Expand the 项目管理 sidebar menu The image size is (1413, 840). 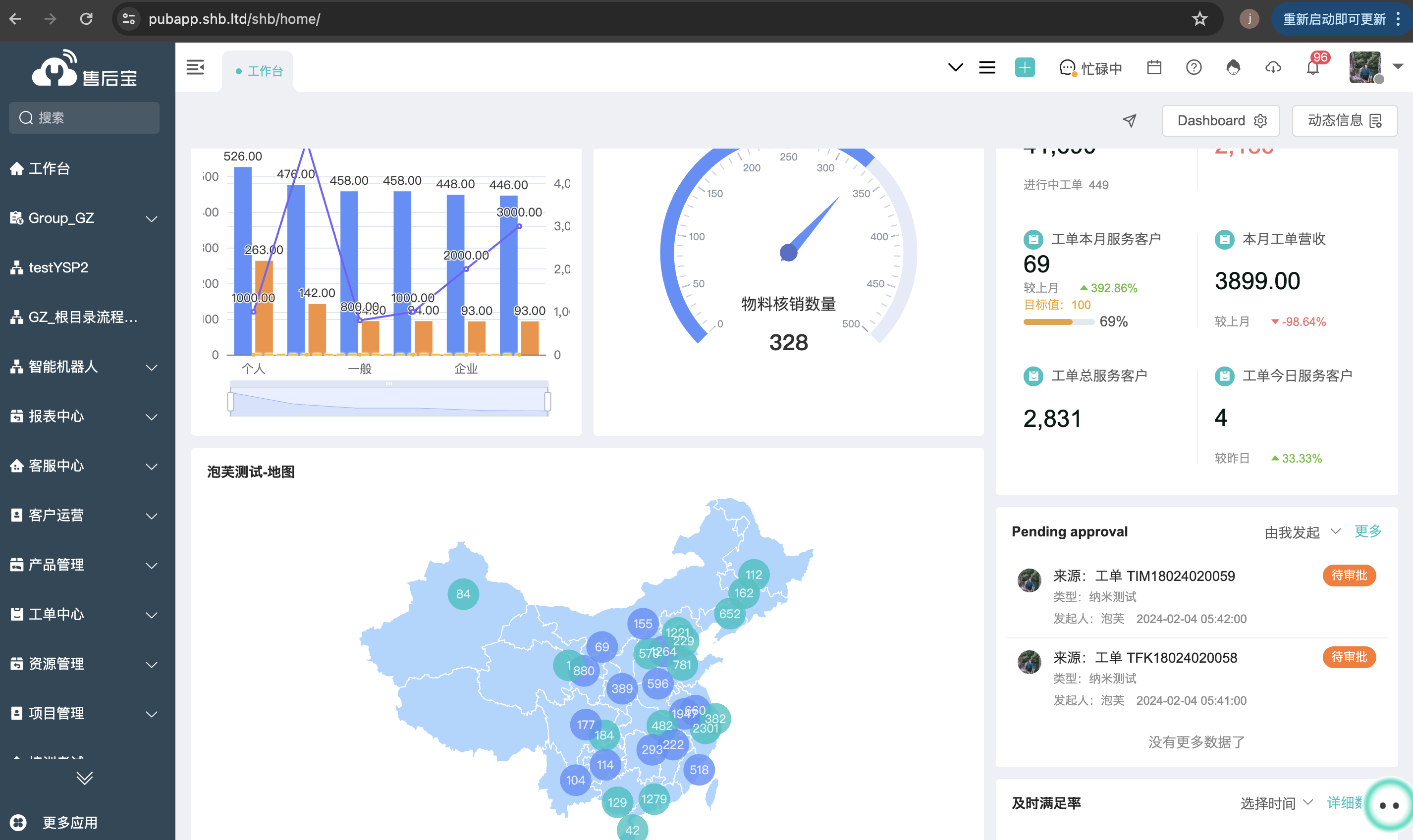point(87,713)
